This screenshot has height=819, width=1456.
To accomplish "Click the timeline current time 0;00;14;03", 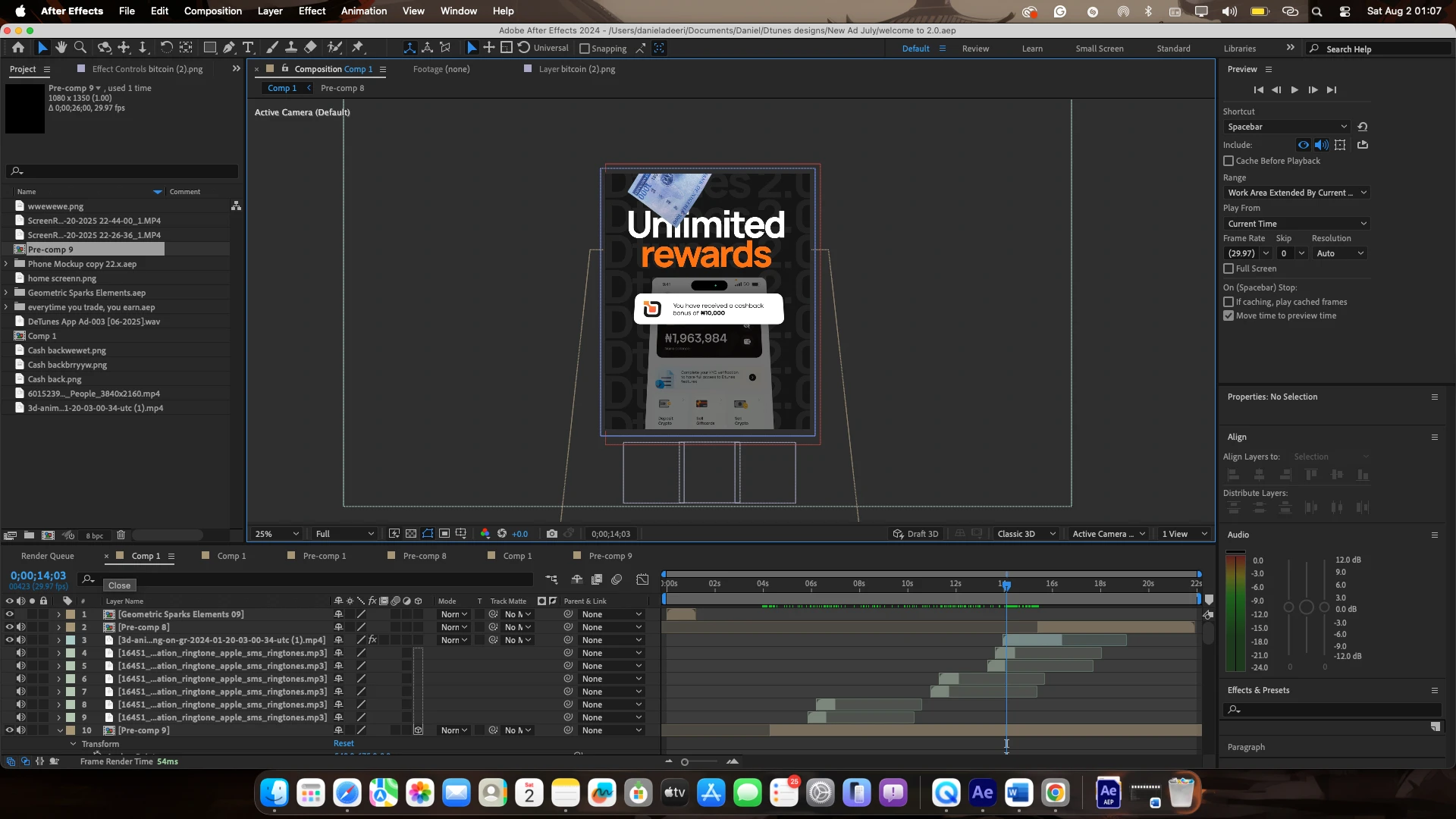I will point(38,576).
